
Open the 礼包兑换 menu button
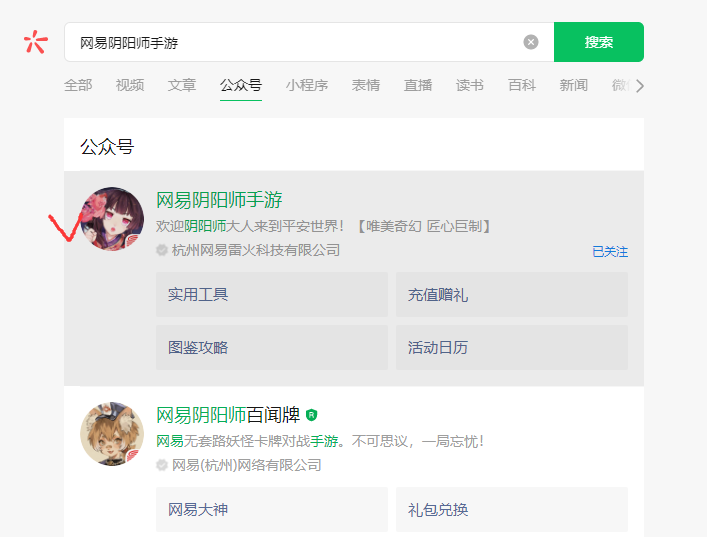(512, 509)
